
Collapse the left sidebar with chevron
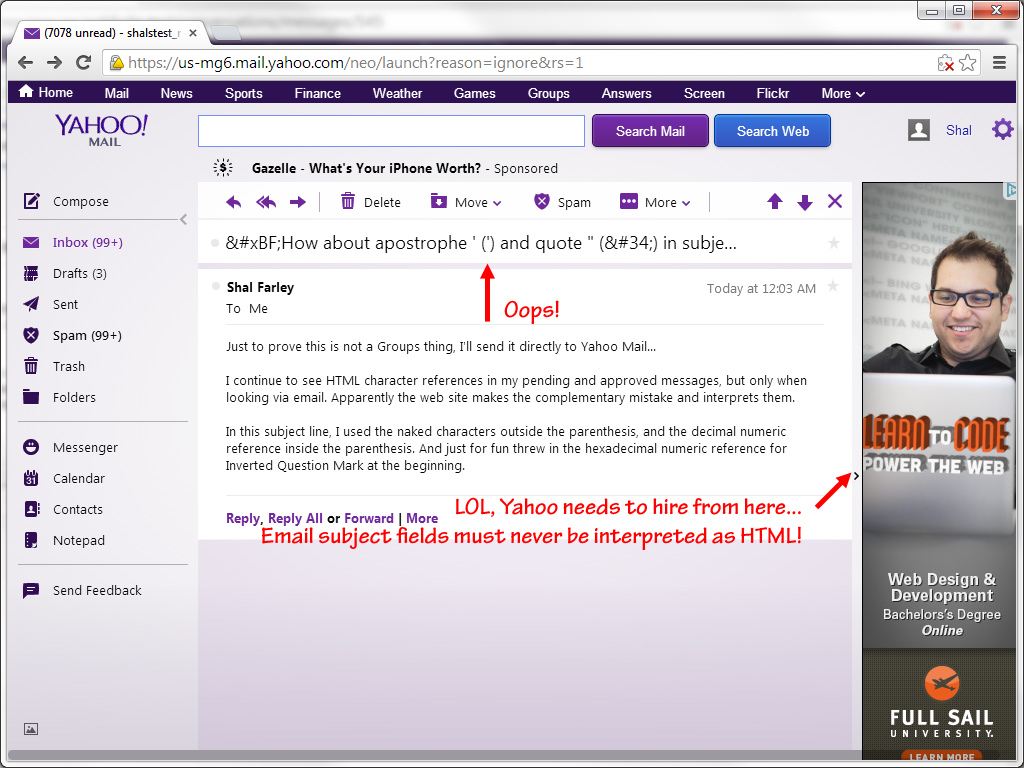(x=184, y=219)
